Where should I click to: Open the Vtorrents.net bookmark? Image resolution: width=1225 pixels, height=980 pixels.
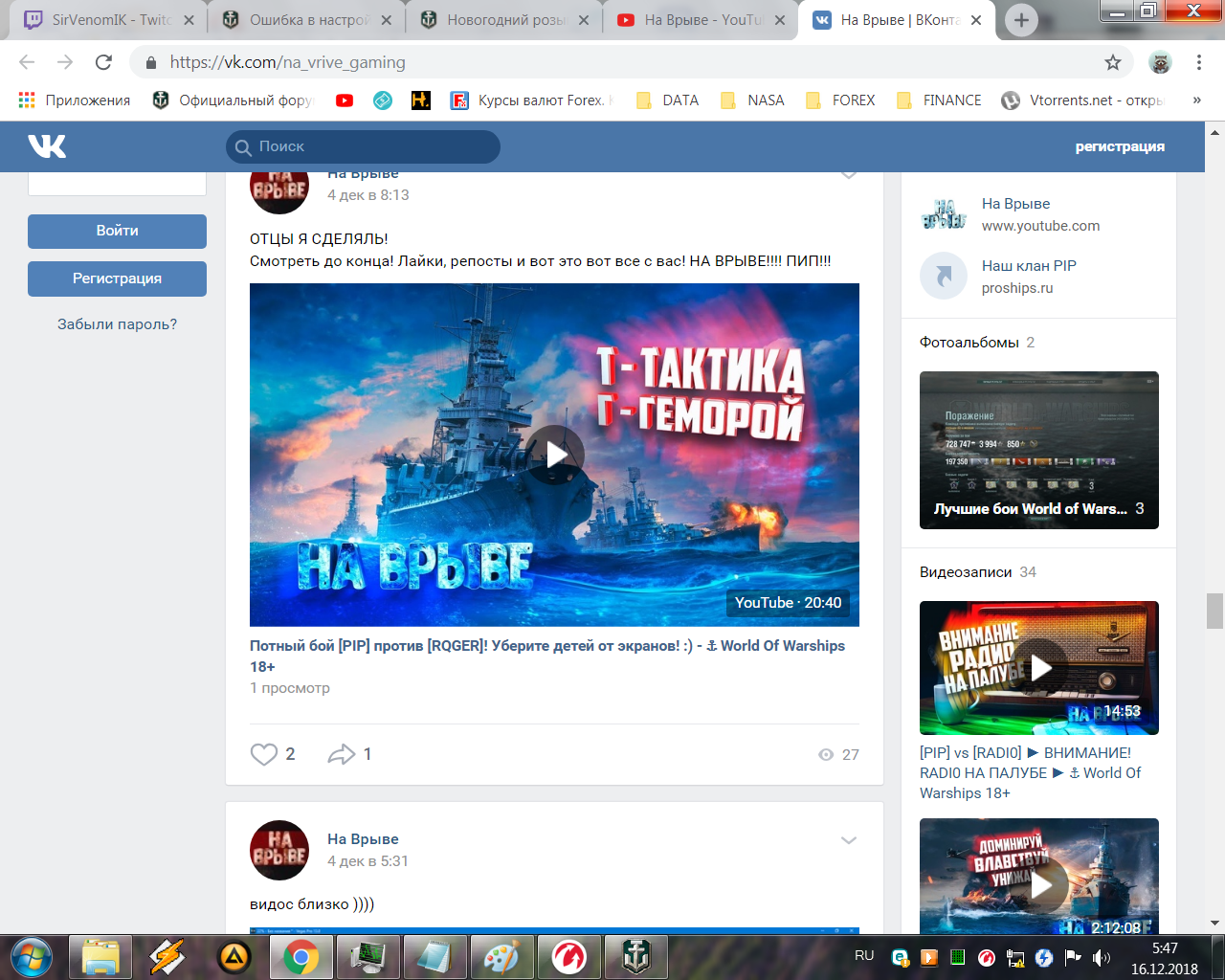point(1082,100)
